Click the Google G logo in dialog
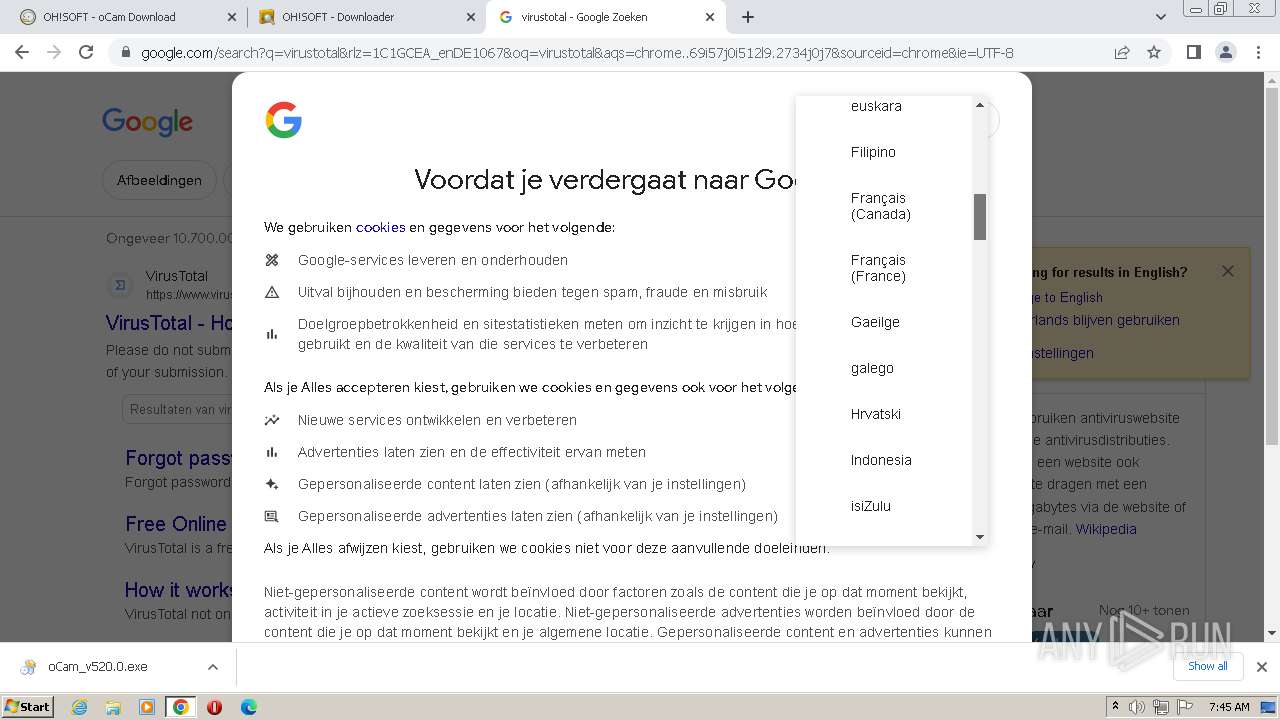 click(284, 120)
